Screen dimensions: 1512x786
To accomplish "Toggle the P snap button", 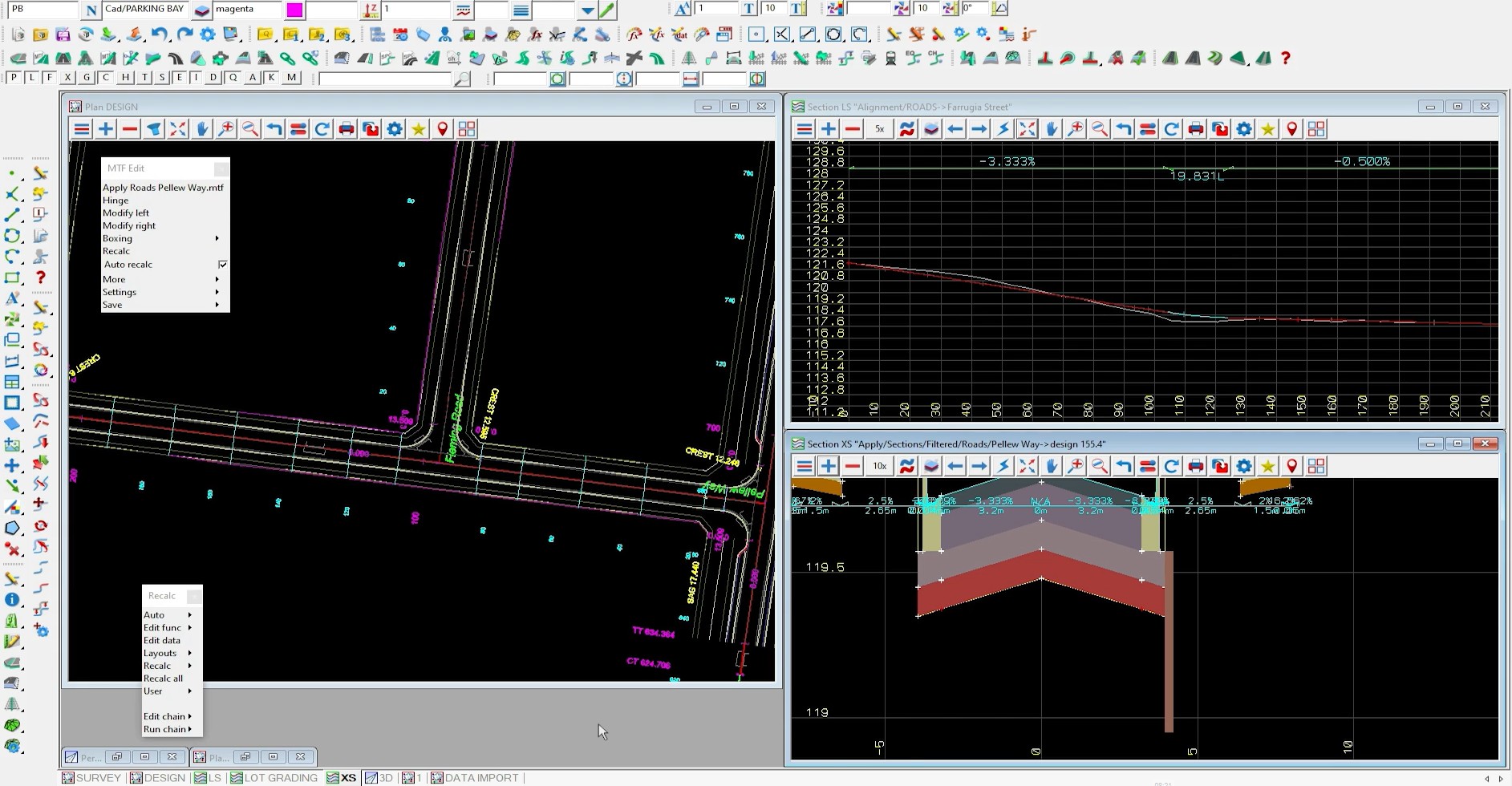I will [x=14, y=78].
